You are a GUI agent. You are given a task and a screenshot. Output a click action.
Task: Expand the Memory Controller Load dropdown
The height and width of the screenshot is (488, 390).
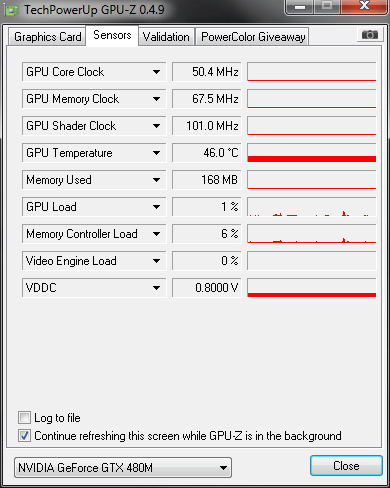click(x=156, y=234)
